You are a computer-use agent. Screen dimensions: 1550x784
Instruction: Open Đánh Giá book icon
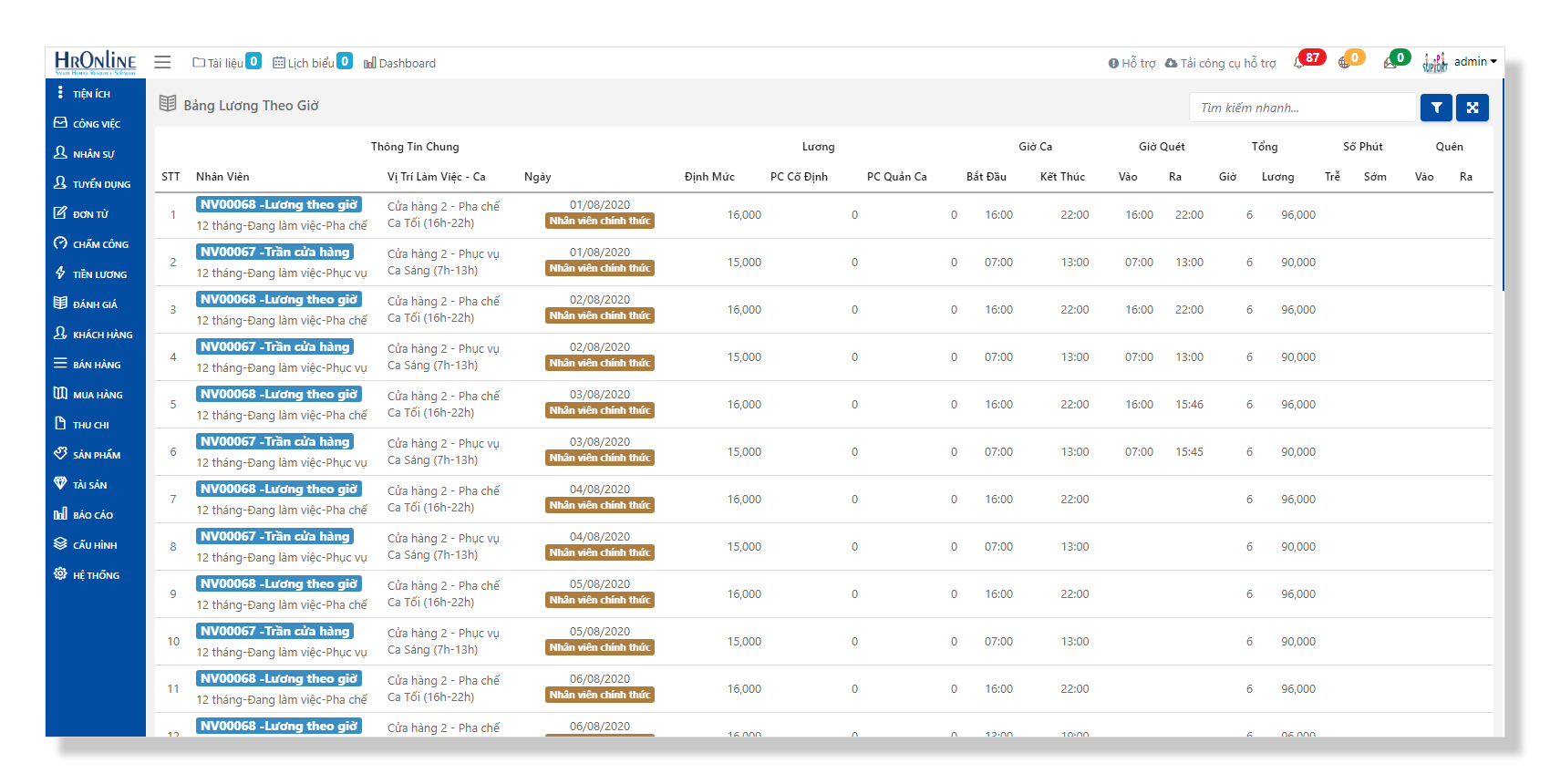coord(60,304)
